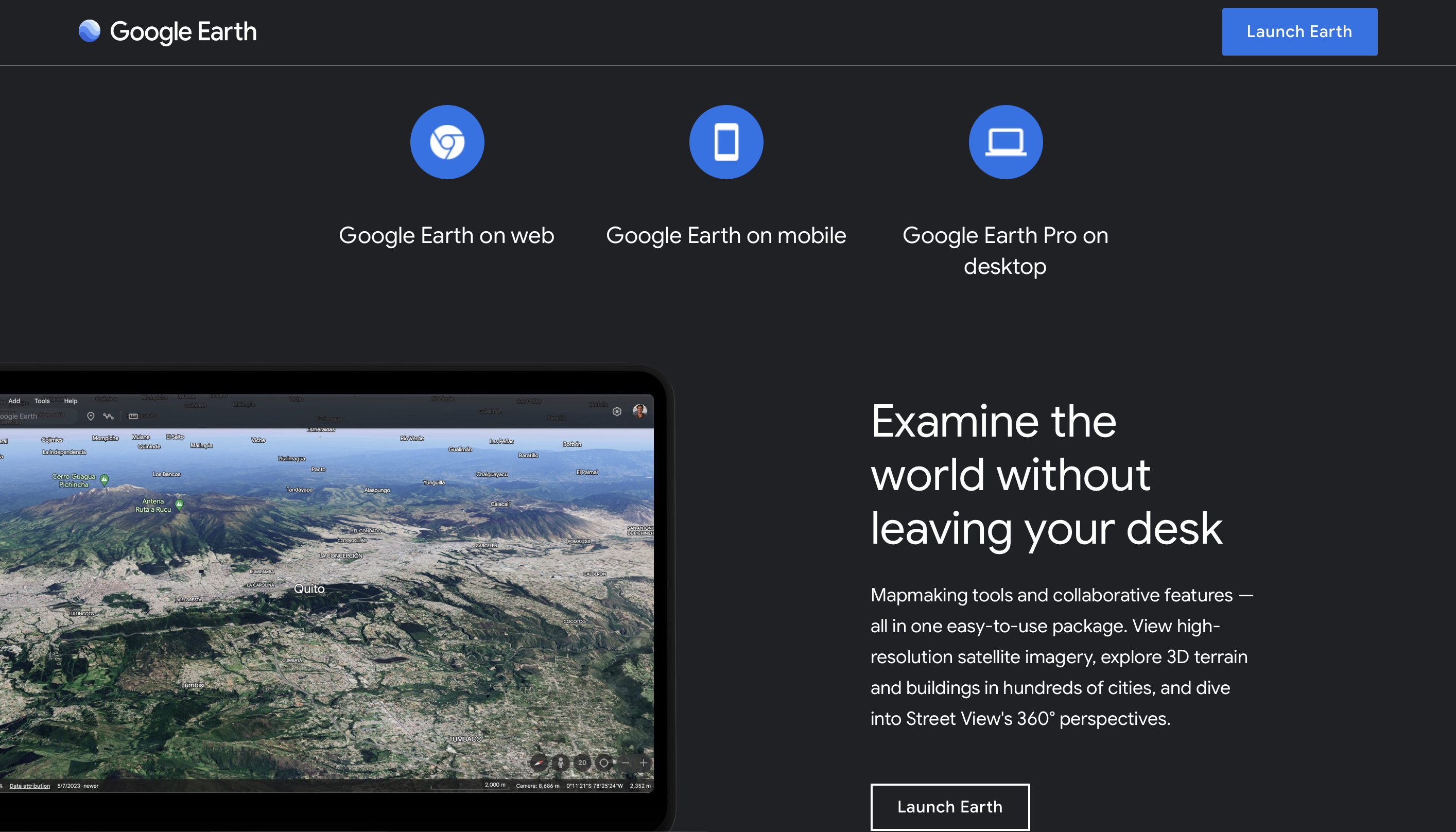Click the Street View pegman icon
1456x832 pixels.
[x=561, y=762]
